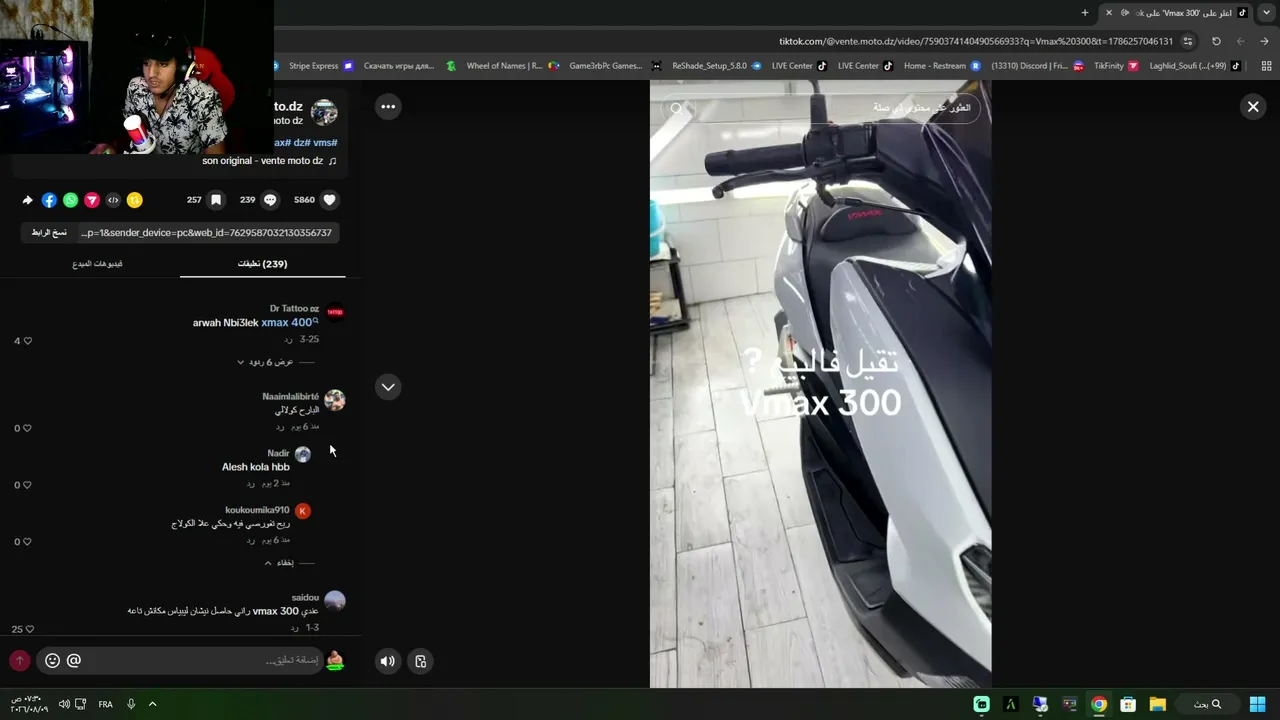This screenshot has width=1280, height=720.
Task: Open Naaimlalibirté's profile avatar
Action: coord(335,401)
